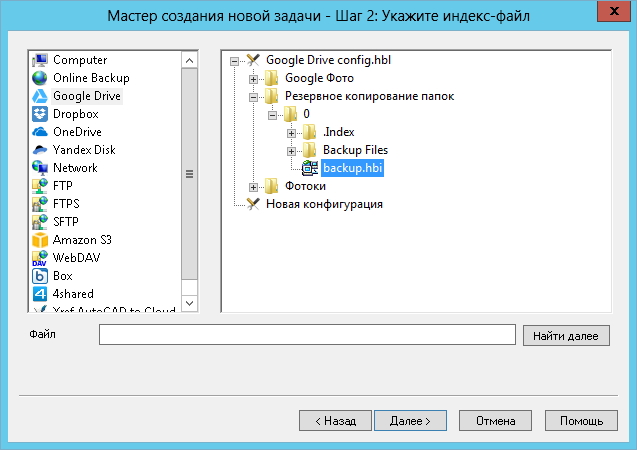The width and height of the screenshot is (637, 450).
Task: Click the backup.hbi index file icon
Action: click(x=310, y=168)
